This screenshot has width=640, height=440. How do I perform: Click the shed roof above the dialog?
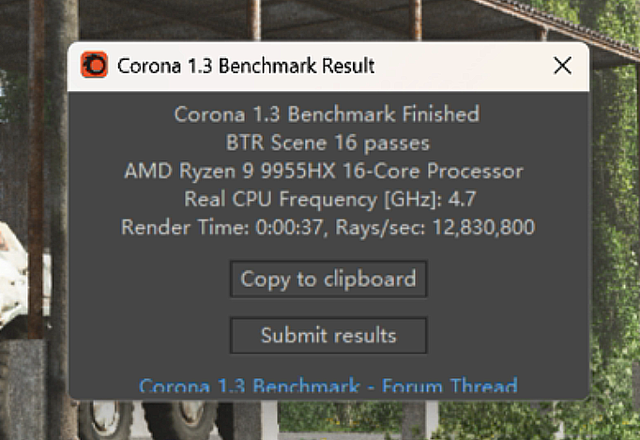pos(560,20)
